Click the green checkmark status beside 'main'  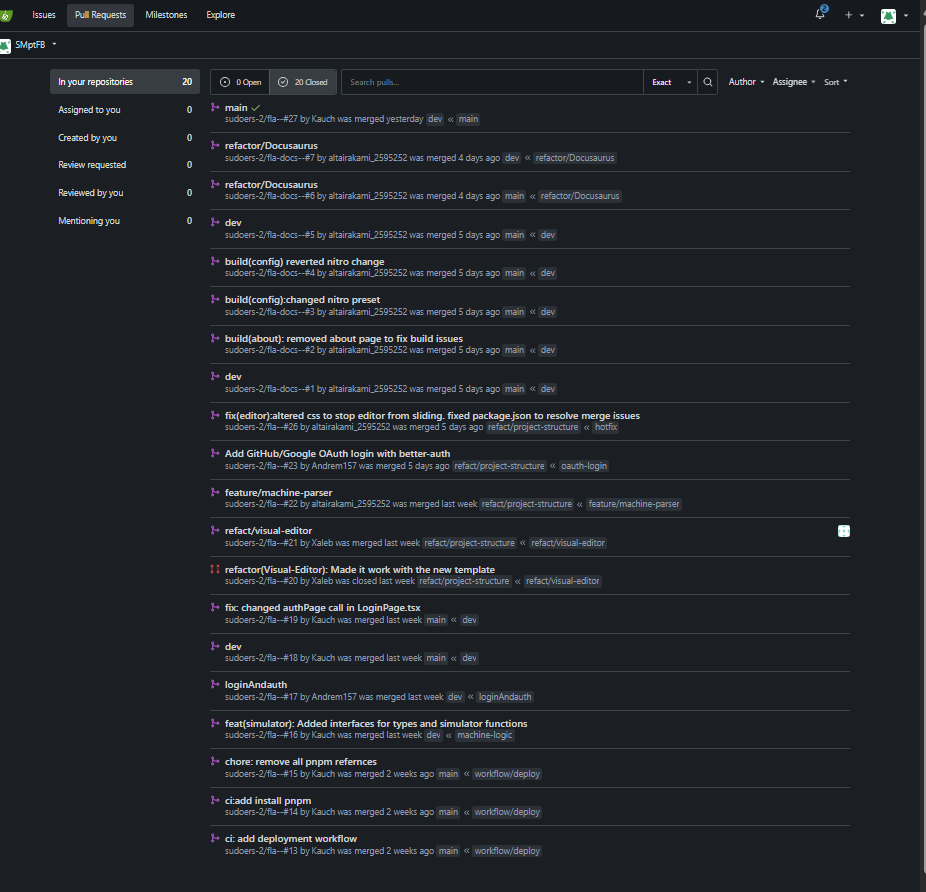tap(256, 108)
